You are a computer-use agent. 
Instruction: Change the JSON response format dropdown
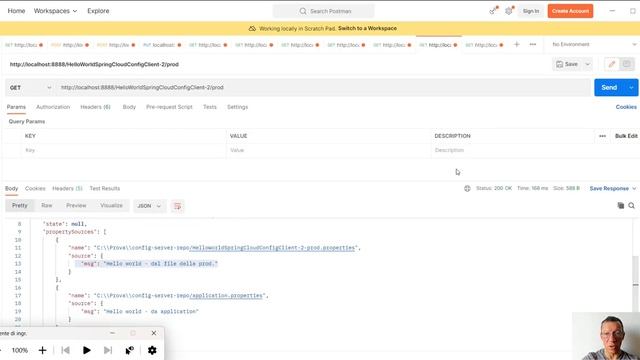[149, 206]
